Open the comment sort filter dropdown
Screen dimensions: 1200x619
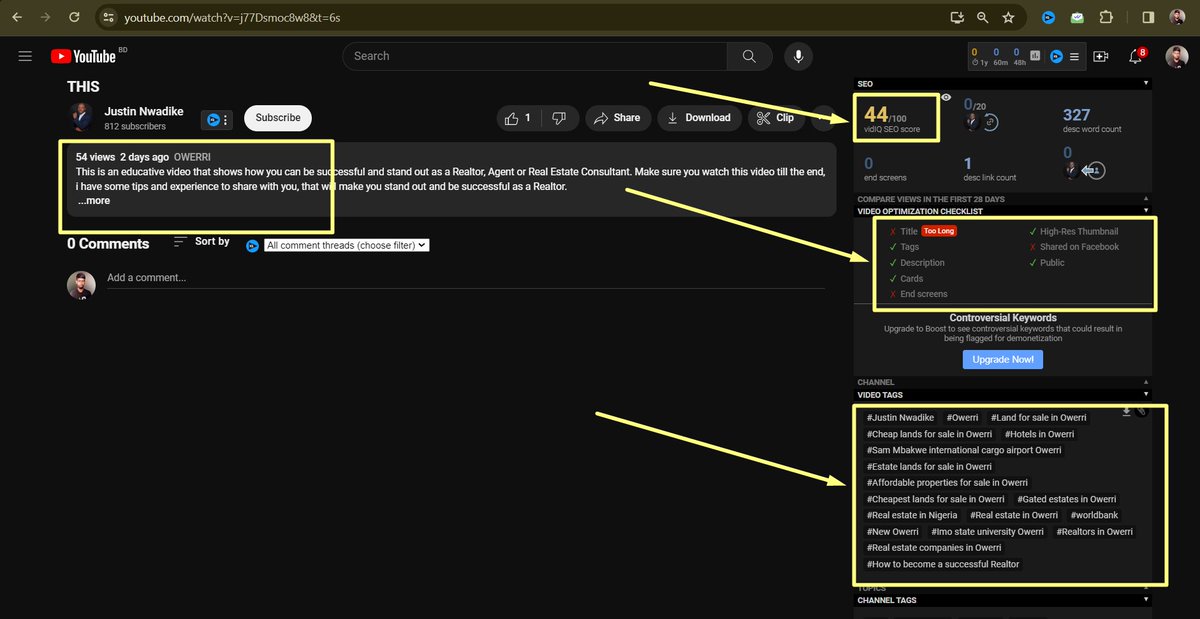[x=346, y=244]
